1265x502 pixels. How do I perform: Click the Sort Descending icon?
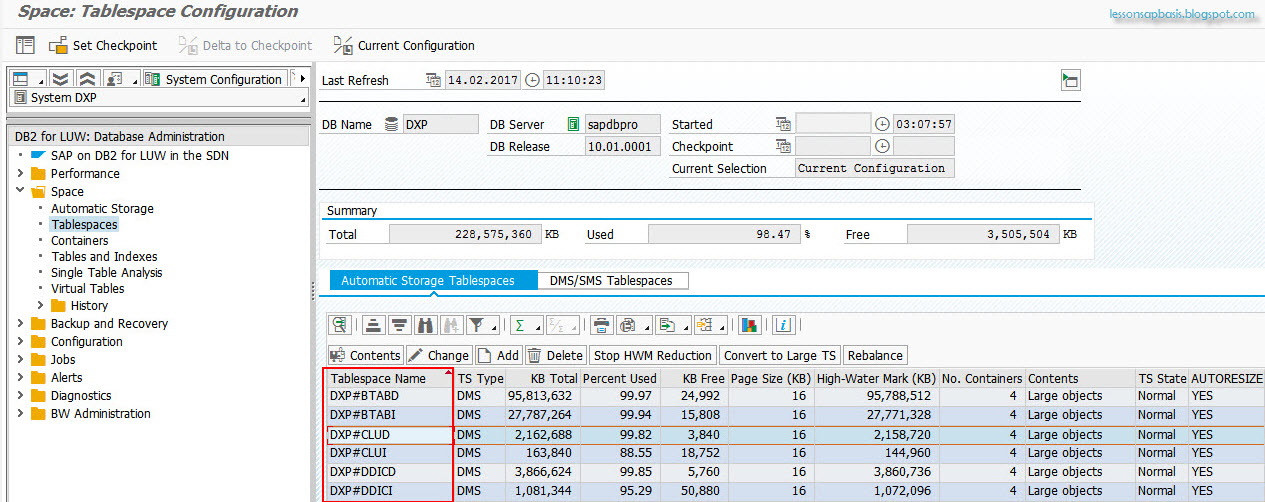pyautogui.click(x=398, y=325)
